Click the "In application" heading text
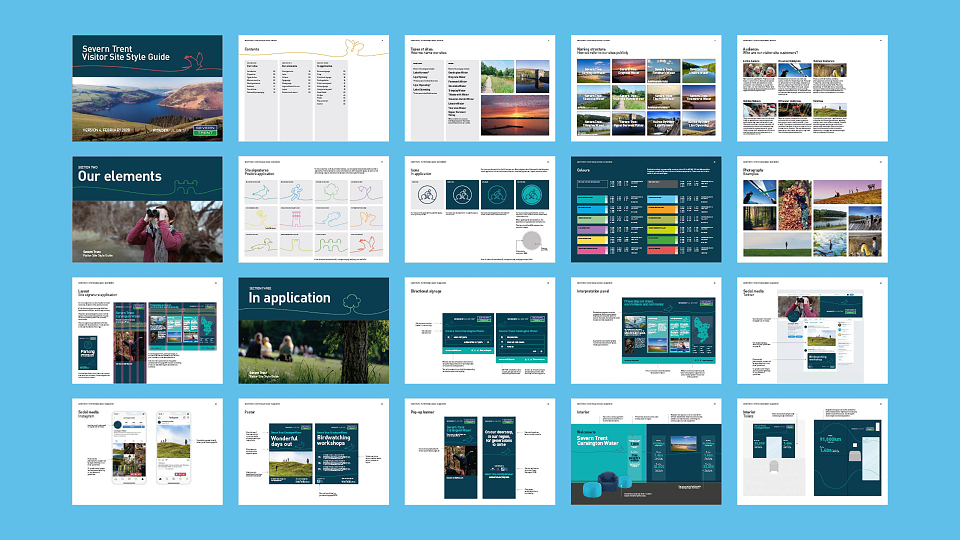Screen dimensions: 960x540 pos(289,298)
